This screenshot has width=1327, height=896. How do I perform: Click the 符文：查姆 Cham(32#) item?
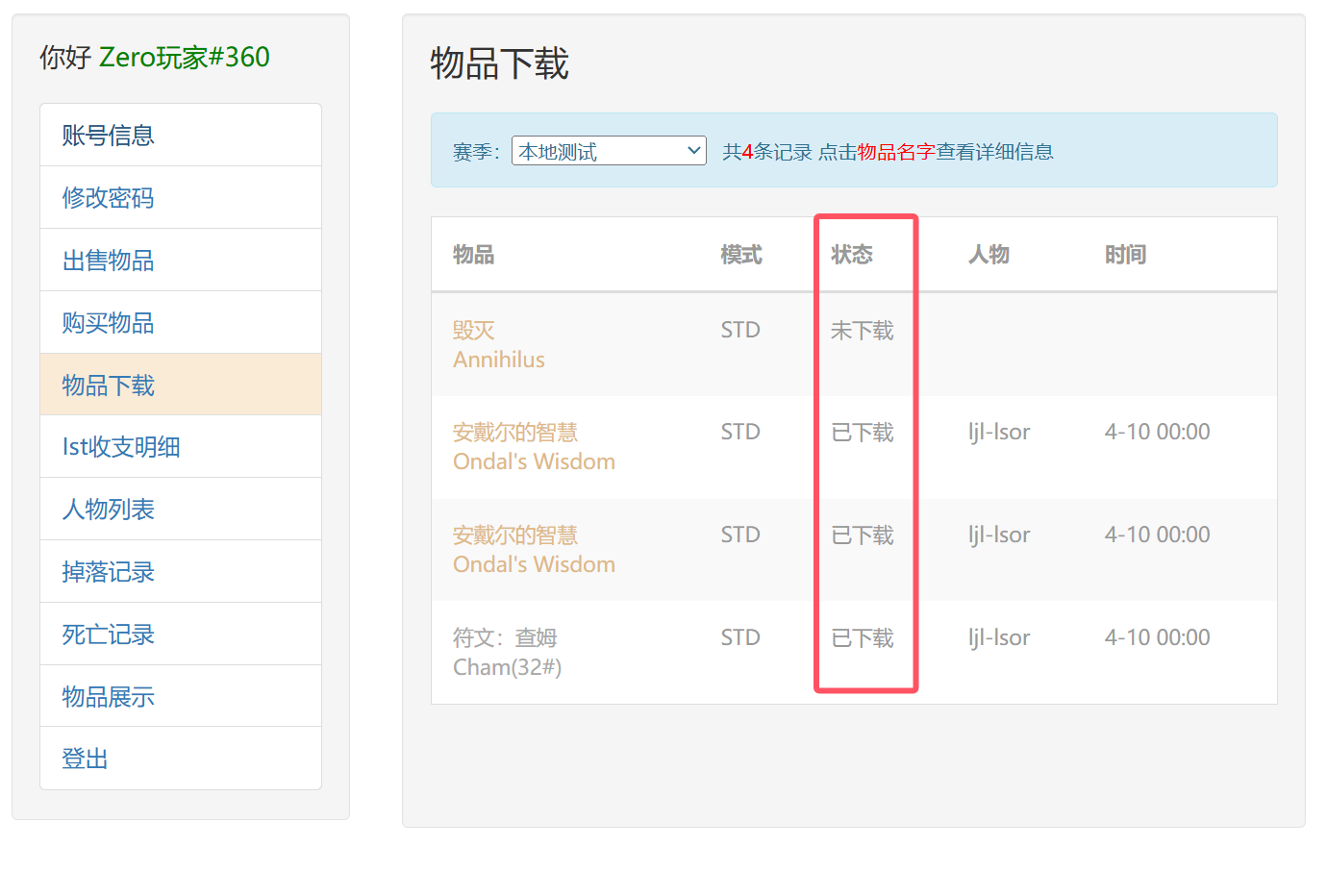507,653
